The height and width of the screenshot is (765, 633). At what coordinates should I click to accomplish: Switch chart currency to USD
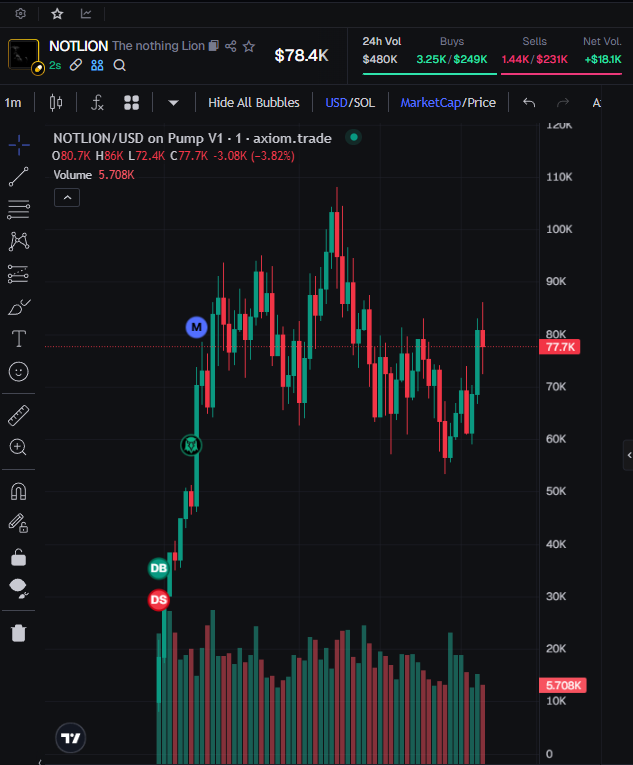pos(336,103)
